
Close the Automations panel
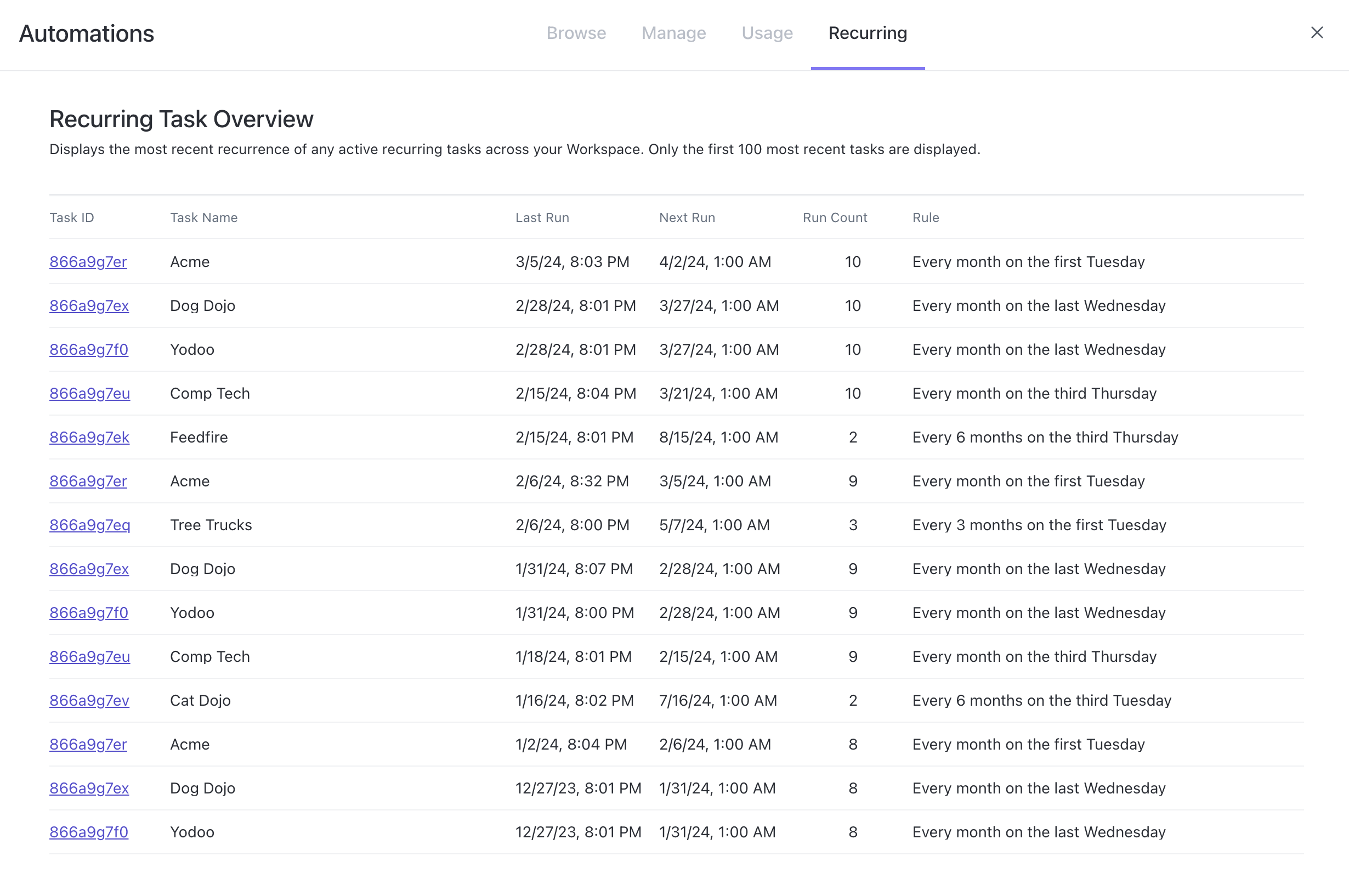(x=1317, y=32)
